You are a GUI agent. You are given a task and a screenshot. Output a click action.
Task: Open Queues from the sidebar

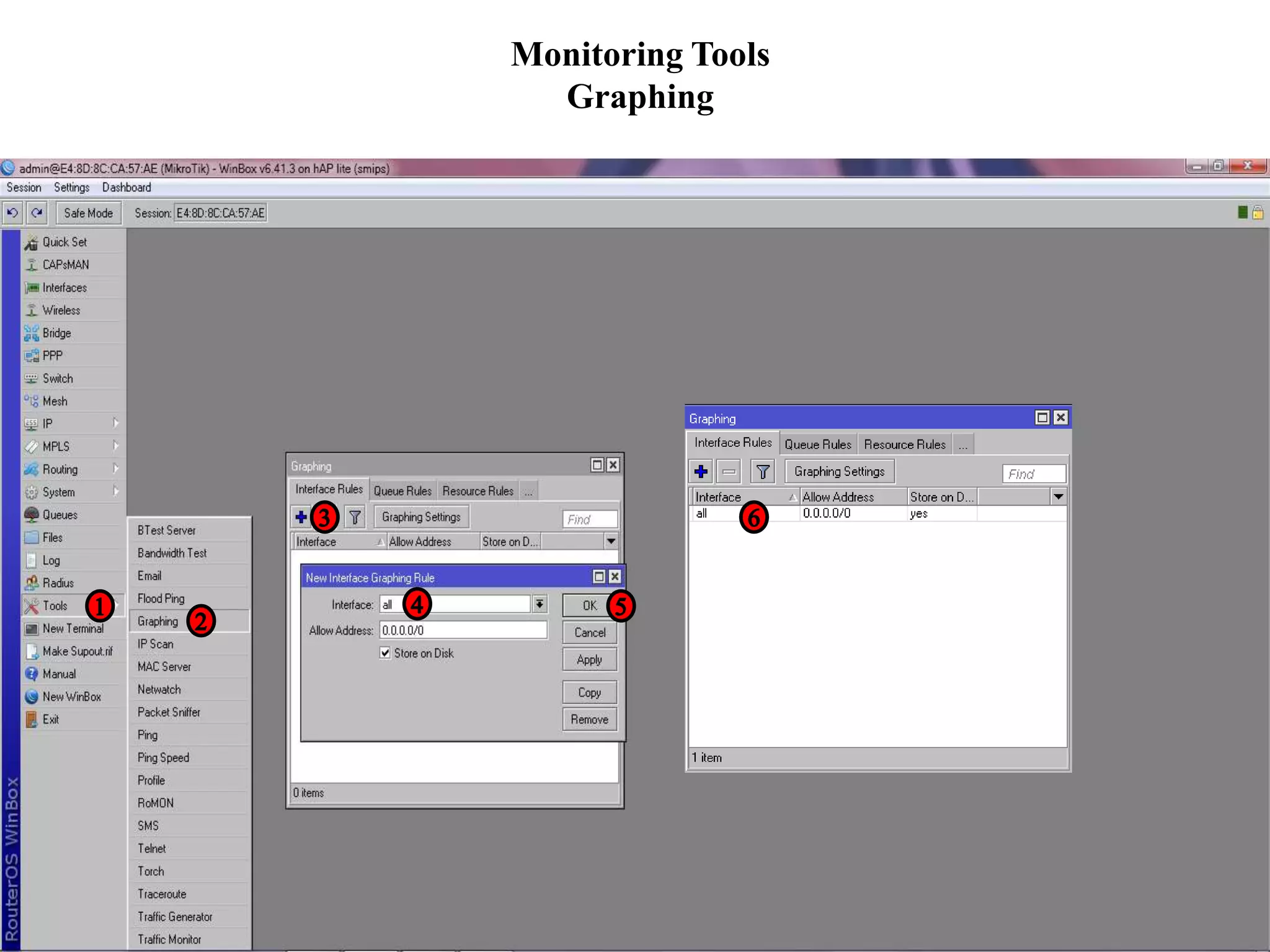pyautogui.click(x=60, y=515)
